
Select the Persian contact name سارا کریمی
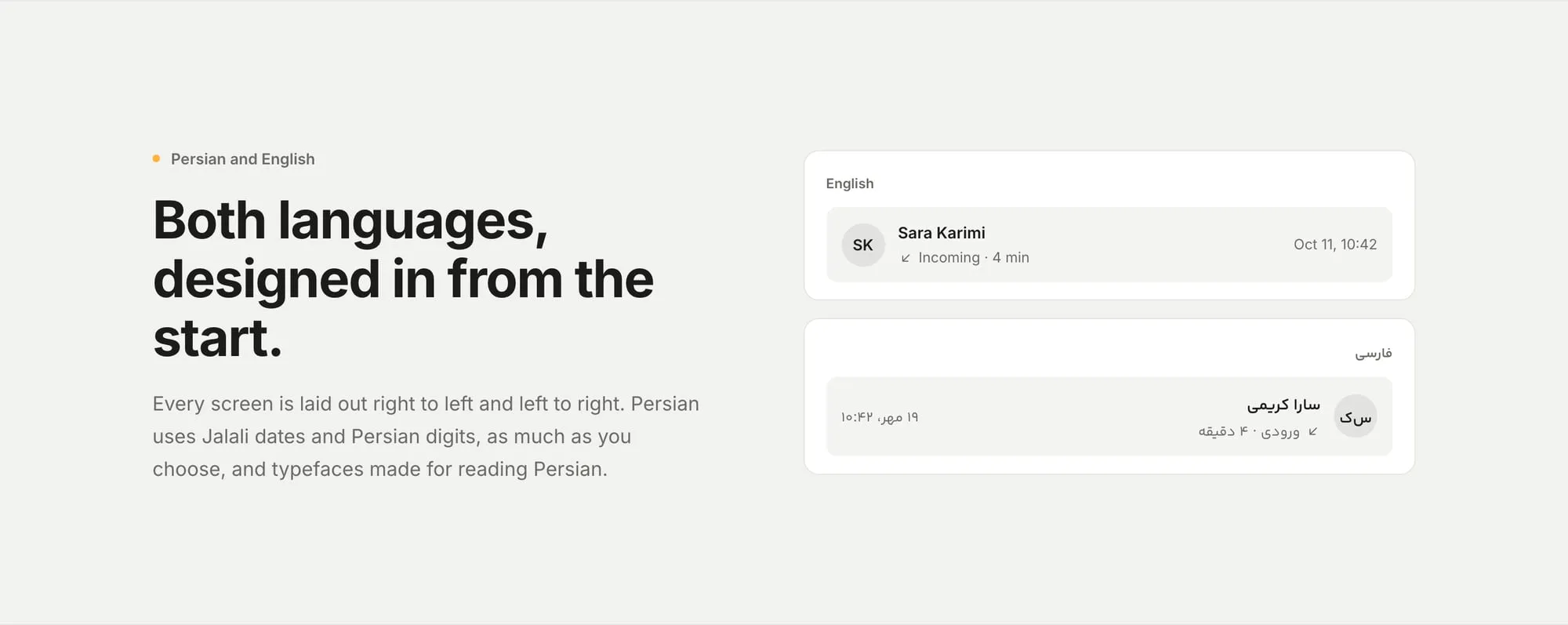point(1283,405)
